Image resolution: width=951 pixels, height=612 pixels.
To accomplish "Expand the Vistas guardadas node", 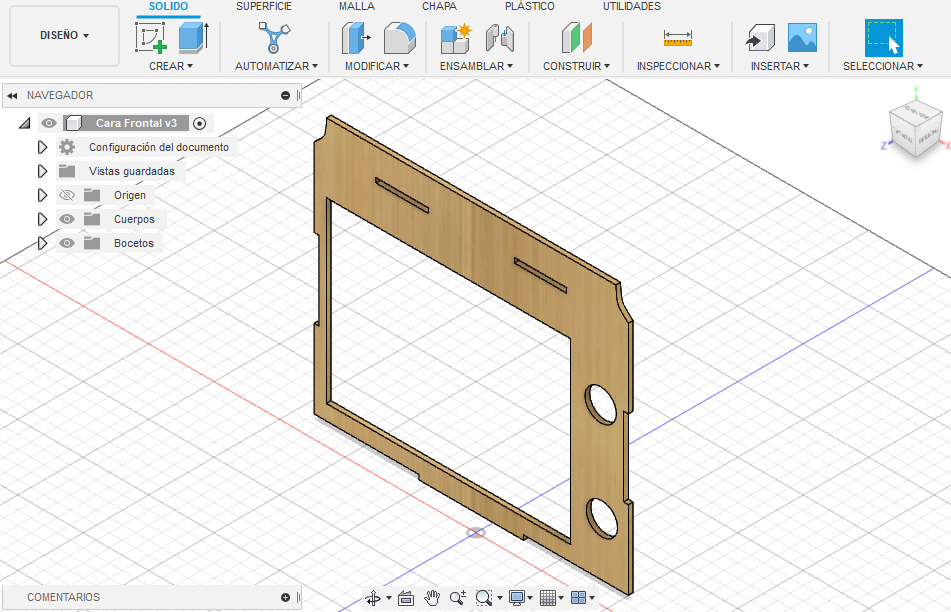I will 42,171.
